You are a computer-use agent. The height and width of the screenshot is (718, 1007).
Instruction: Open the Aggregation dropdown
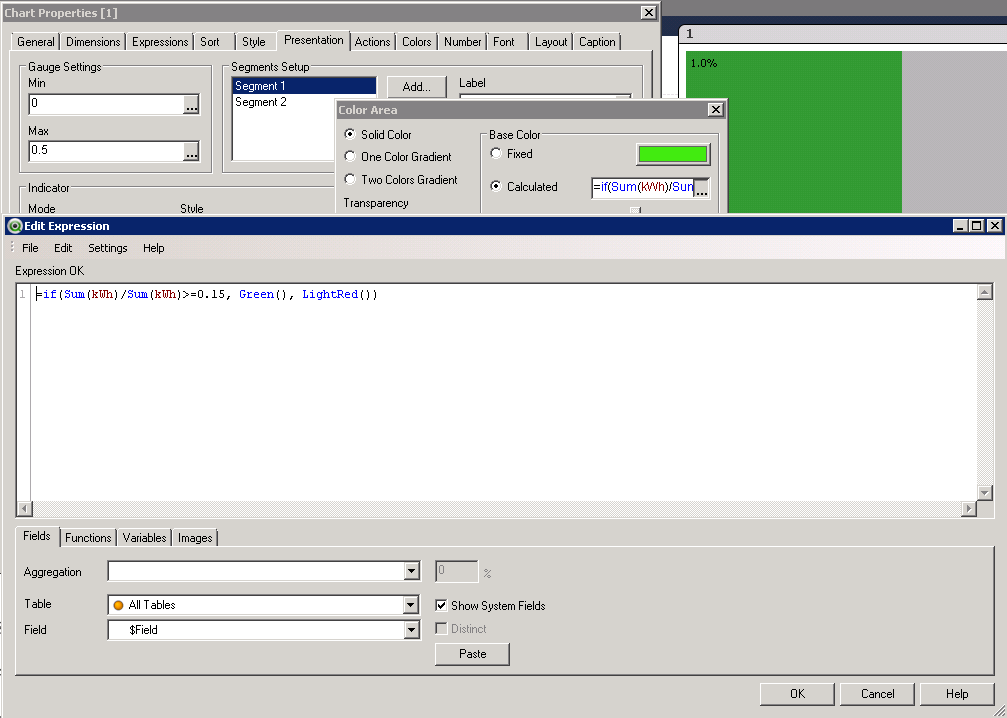pos(412,571)
